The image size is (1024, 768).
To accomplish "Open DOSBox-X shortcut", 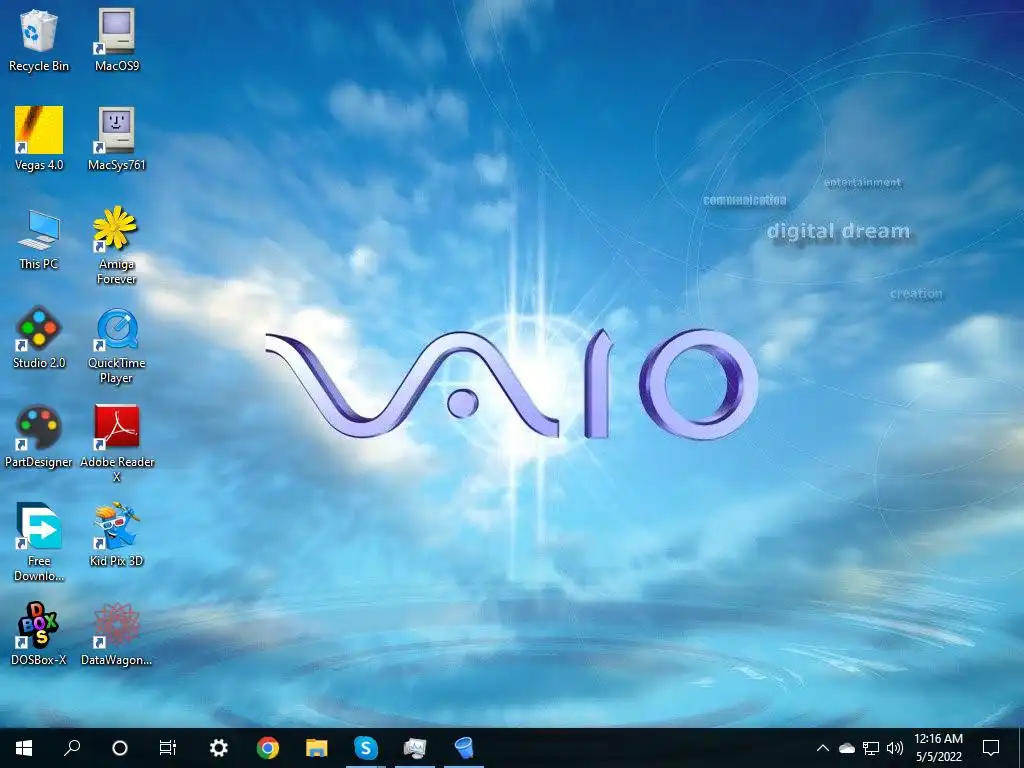I will pyautogui.click(x=39, y=634).
